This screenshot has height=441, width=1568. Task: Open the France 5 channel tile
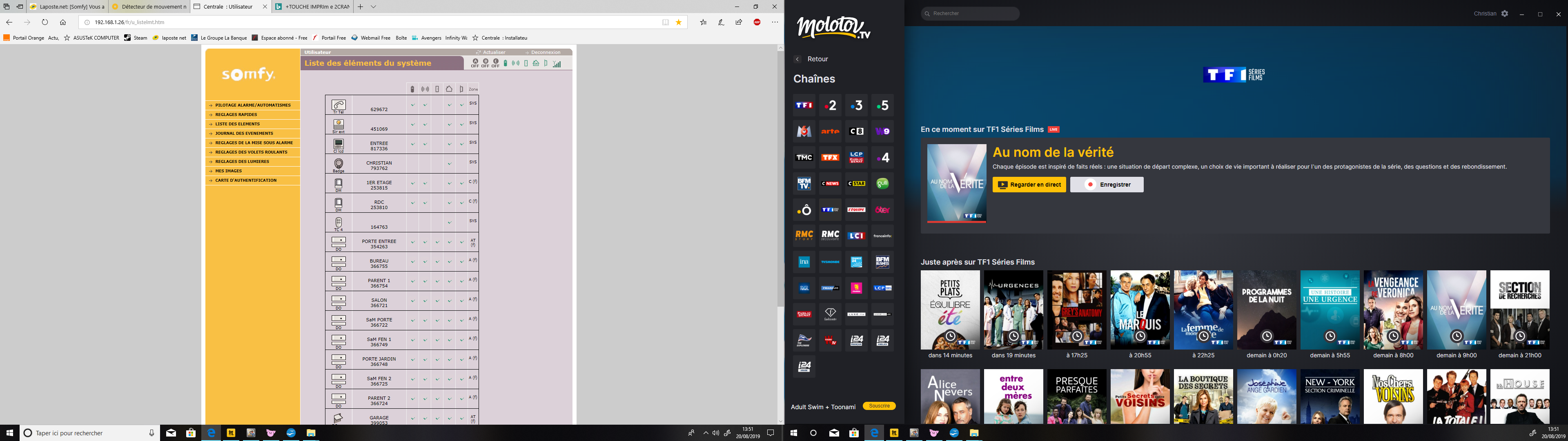[x=882, y=105]
